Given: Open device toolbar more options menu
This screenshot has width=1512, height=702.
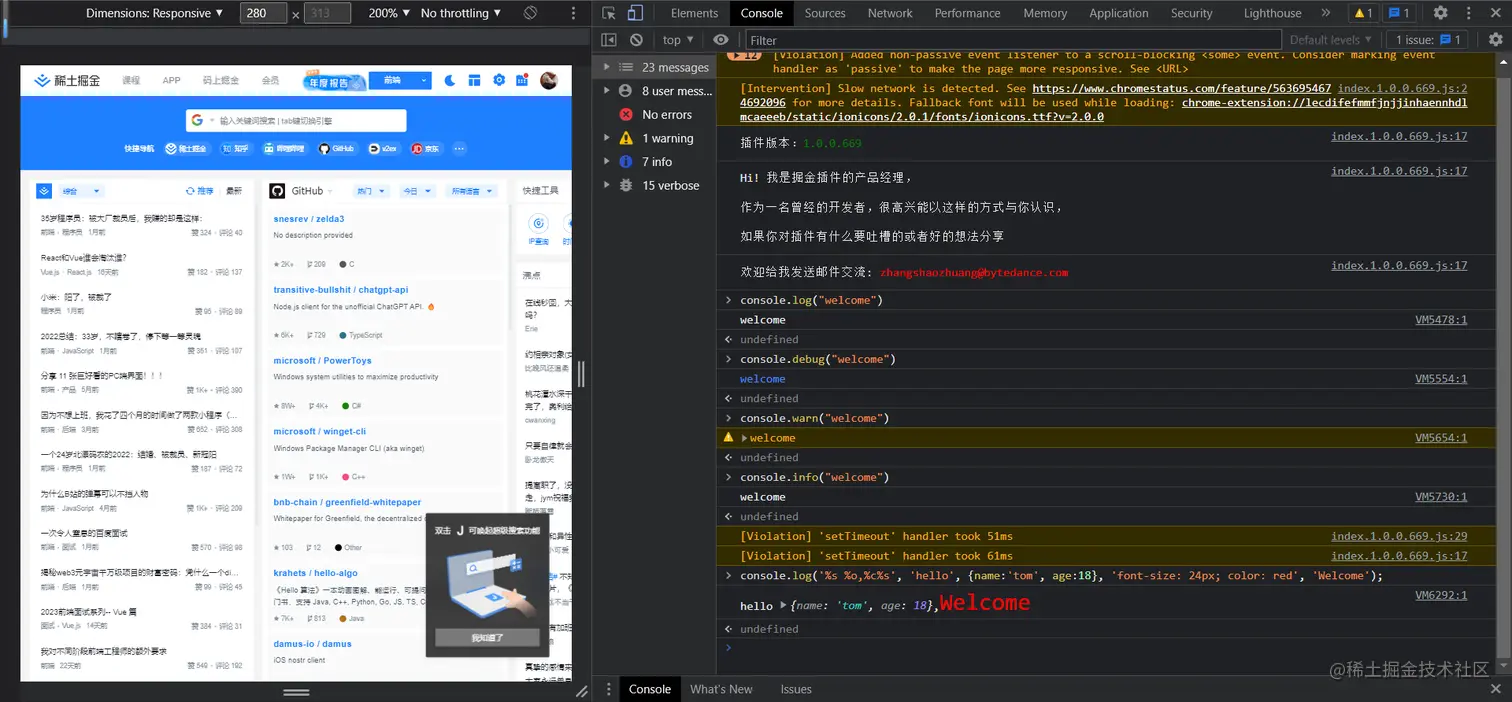Looking at the screenshot, I should tap(573, 13).
